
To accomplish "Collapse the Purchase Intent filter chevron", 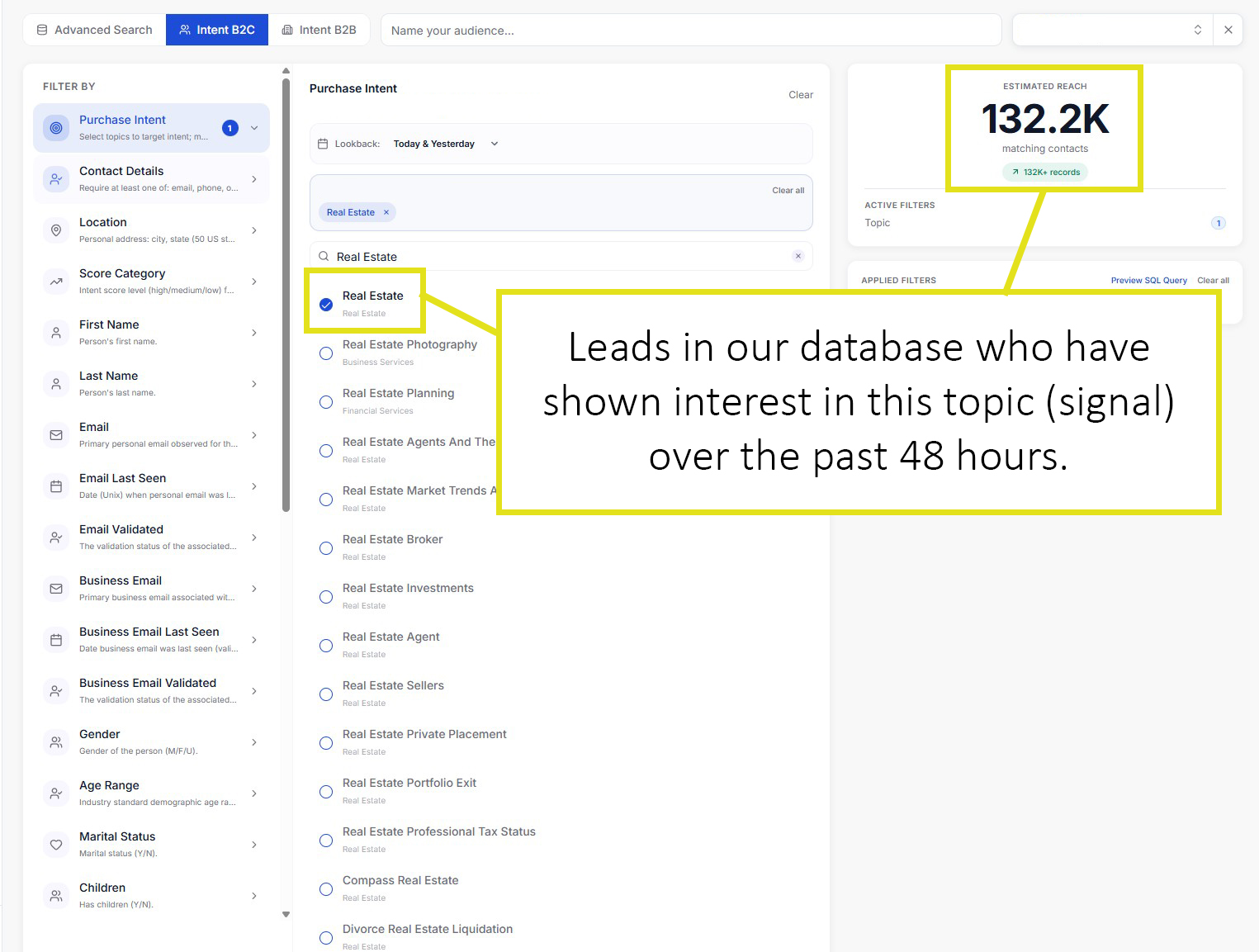I will pos(254,128).
